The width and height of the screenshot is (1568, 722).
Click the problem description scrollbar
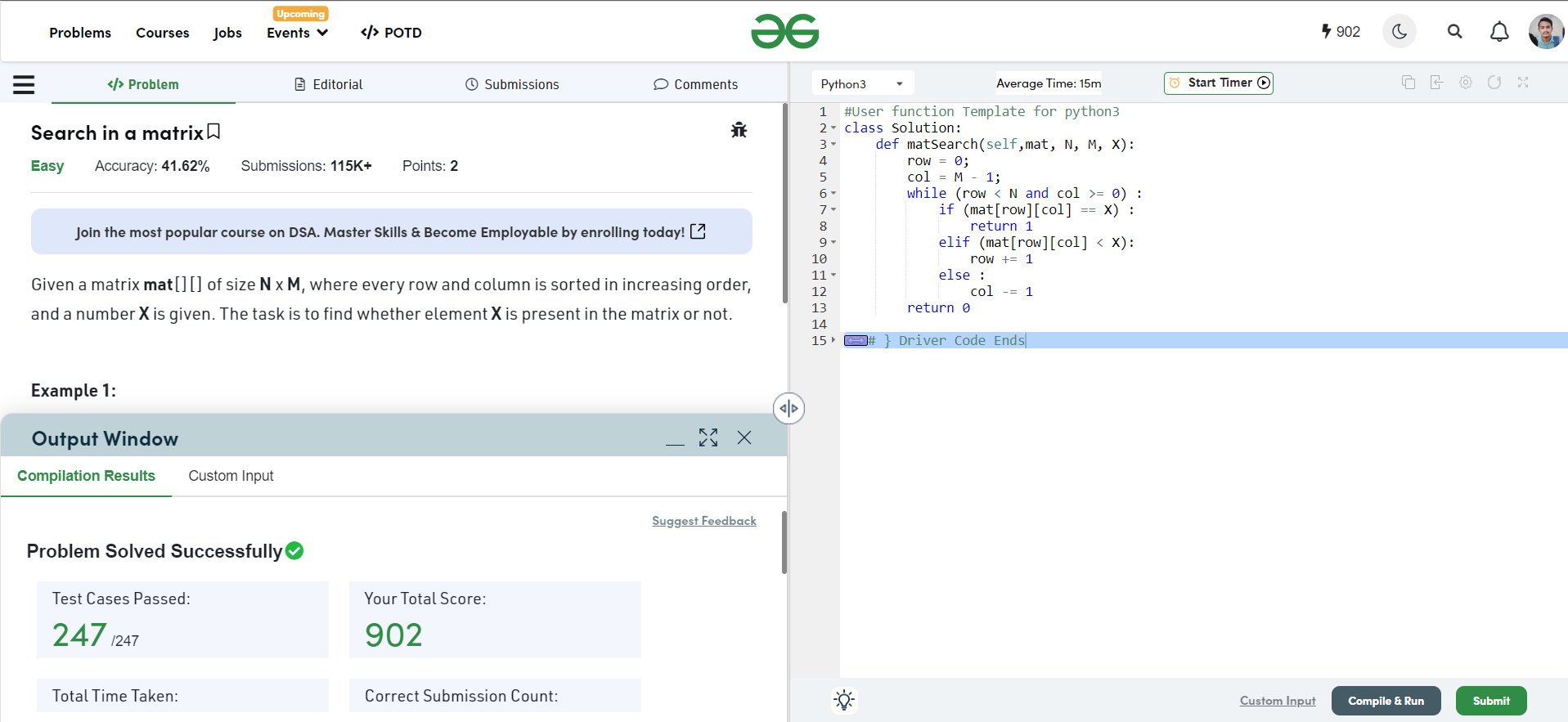[784, 204]
